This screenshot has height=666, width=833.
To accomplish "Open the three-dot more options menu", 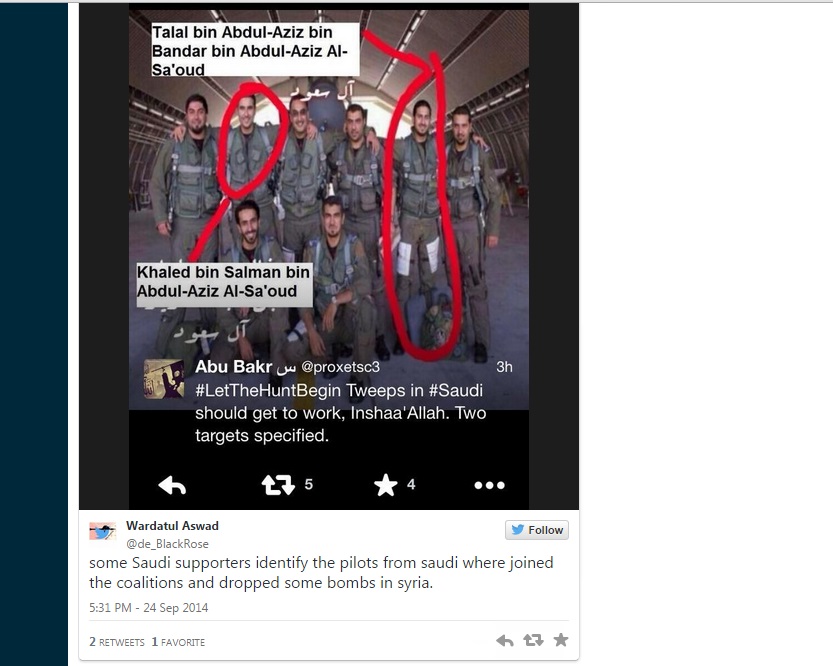I will [489, 485].
